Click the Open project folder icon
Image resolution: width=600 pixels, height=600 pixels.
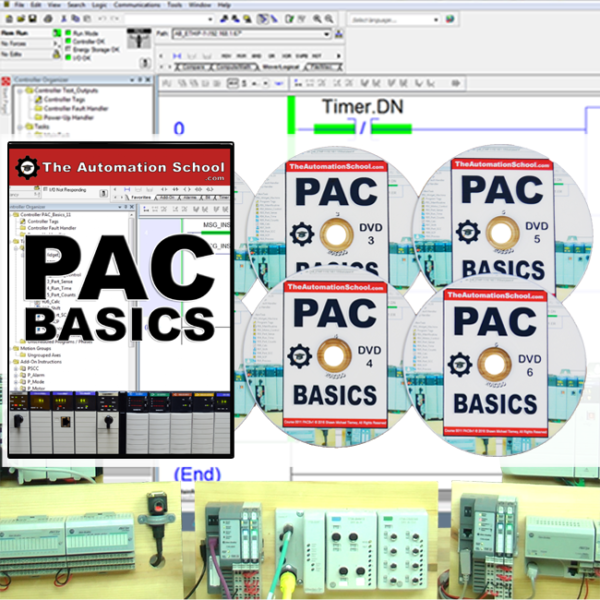pyautogui.click(x=21, y=18)
